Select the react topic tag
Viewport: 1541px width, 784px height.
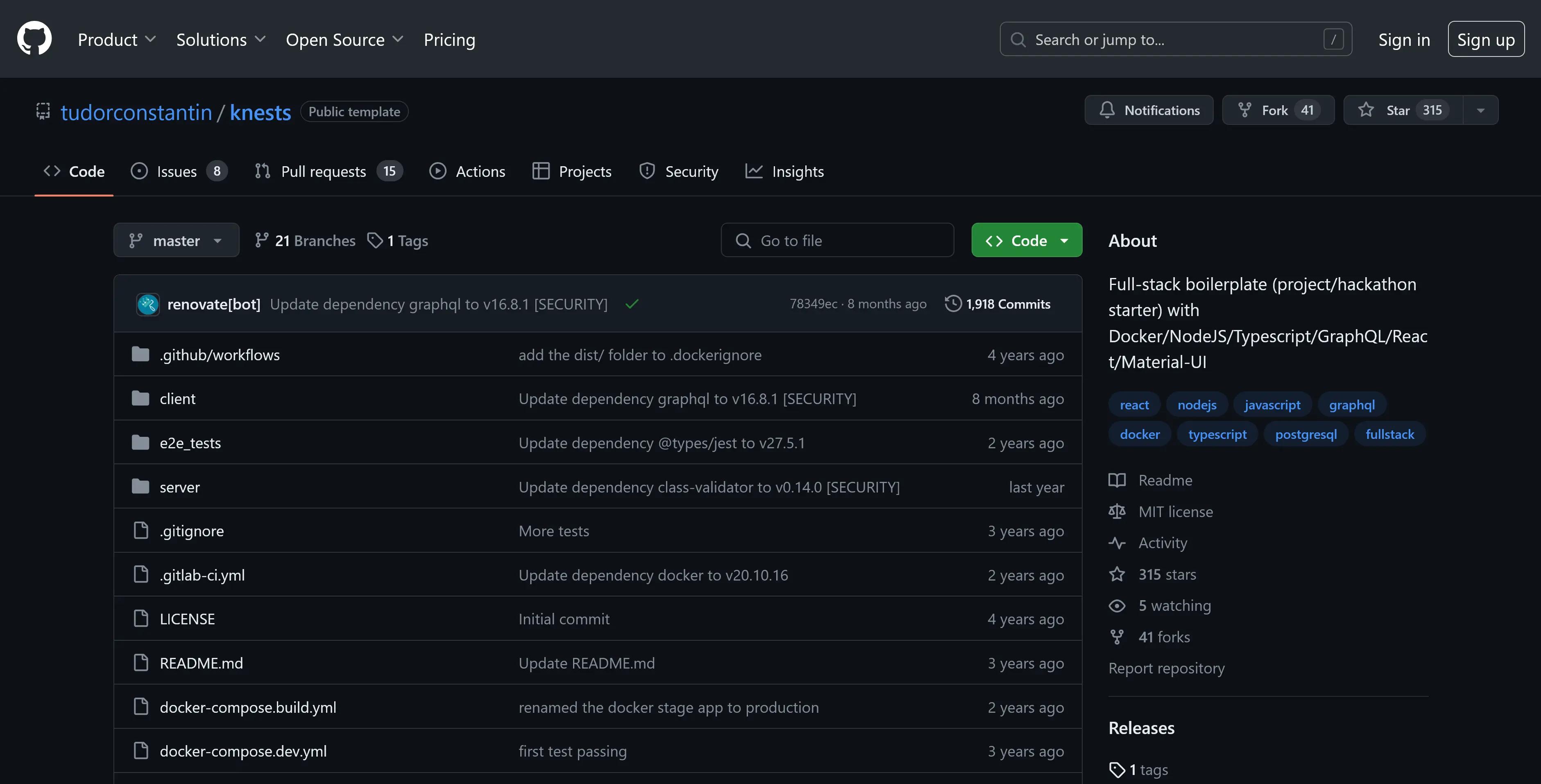1134,405
